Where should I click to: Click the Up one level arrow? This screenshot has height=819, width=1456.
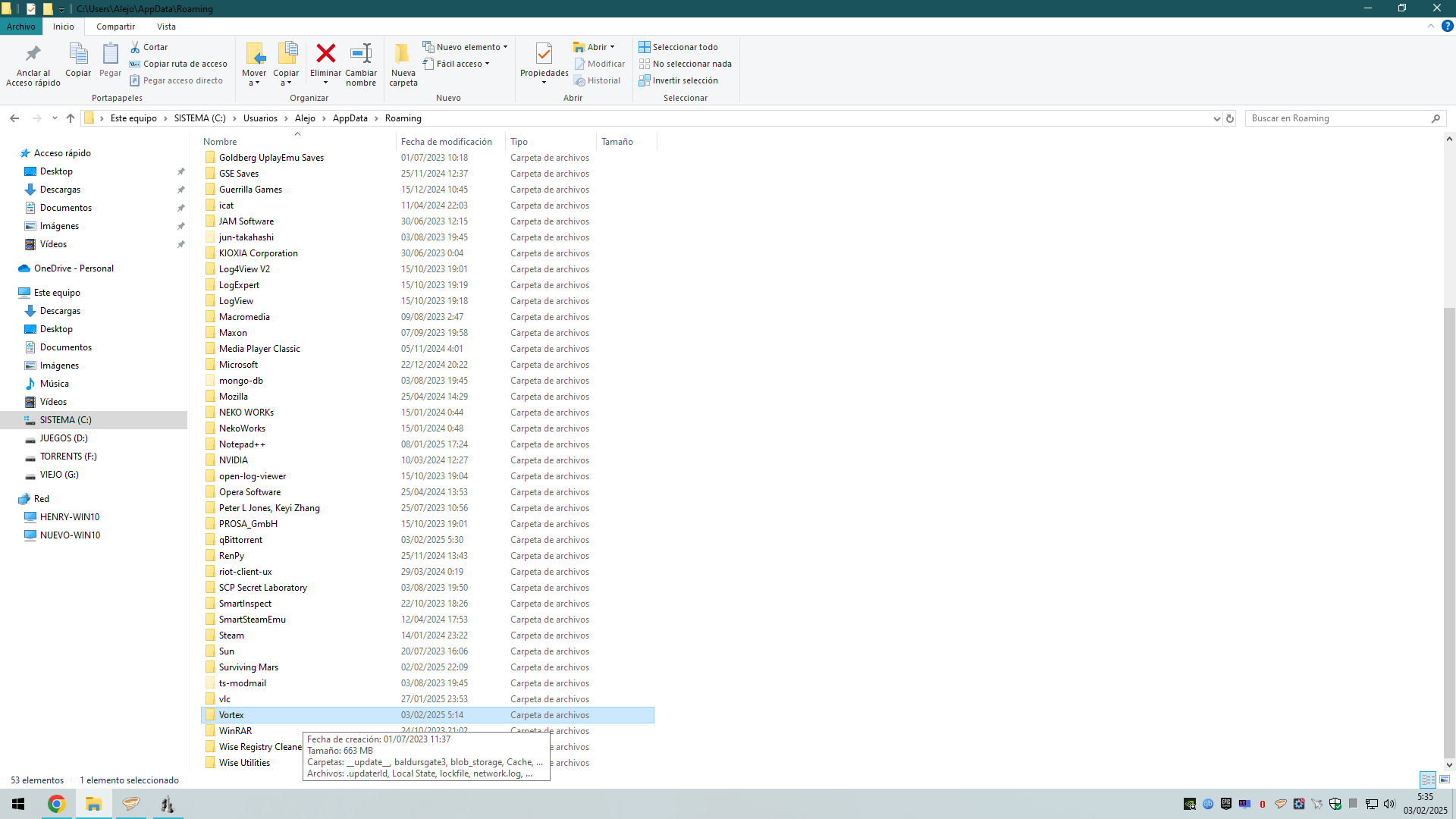pos(71,118)
